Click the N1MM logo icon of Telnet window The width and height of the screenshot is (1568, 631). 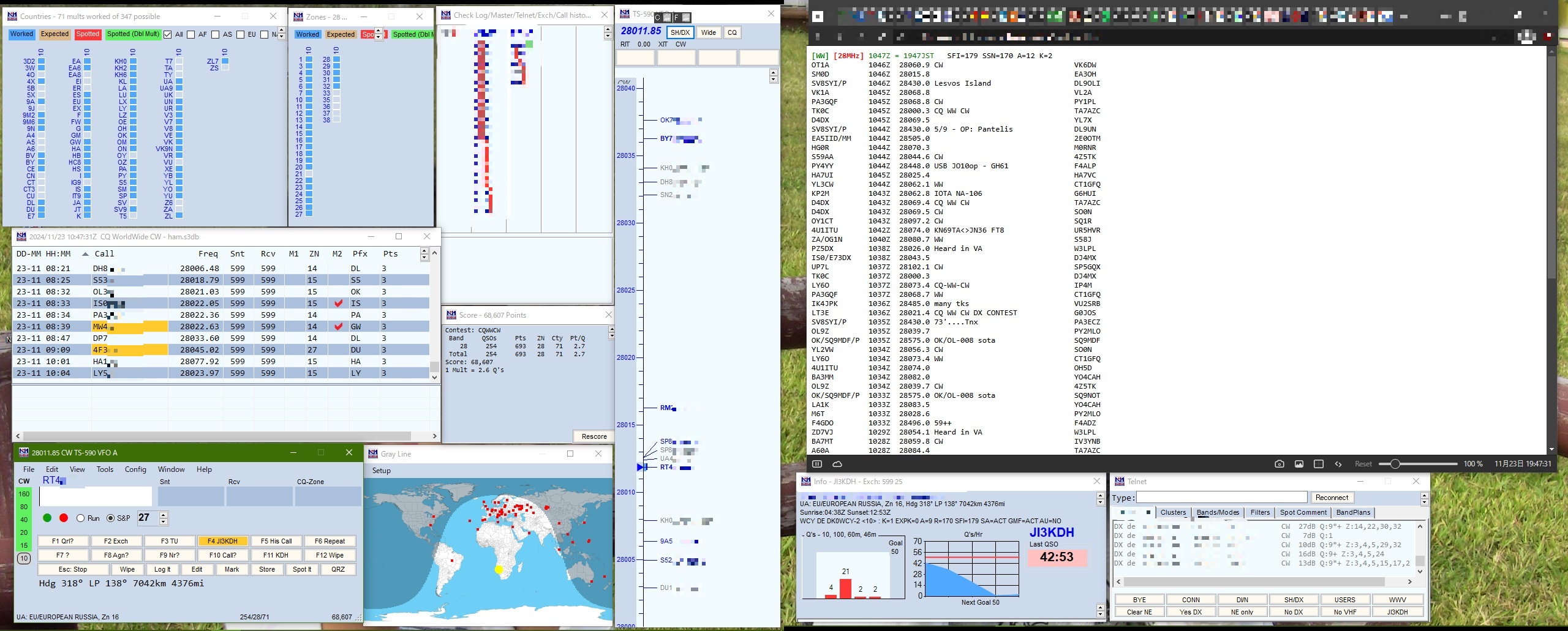click(x=1119, y=482)
